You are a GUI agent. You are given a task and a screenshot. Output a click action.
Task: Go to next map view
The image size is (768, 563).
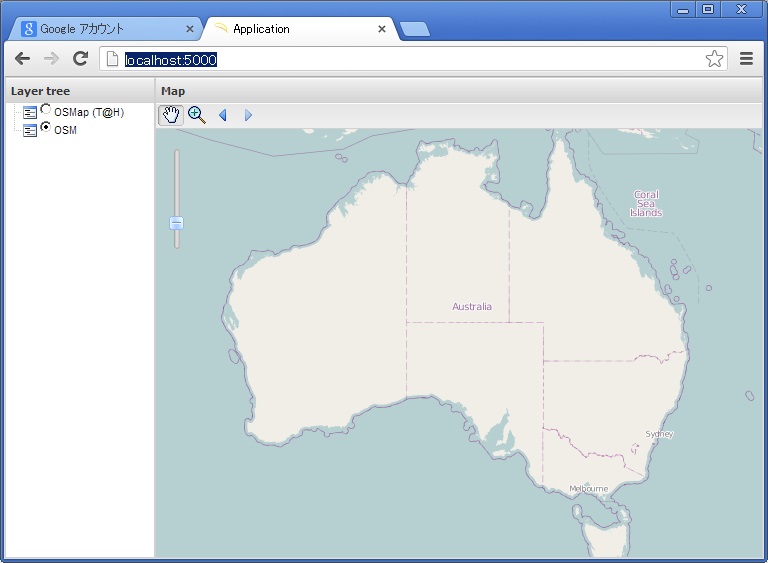248,115
